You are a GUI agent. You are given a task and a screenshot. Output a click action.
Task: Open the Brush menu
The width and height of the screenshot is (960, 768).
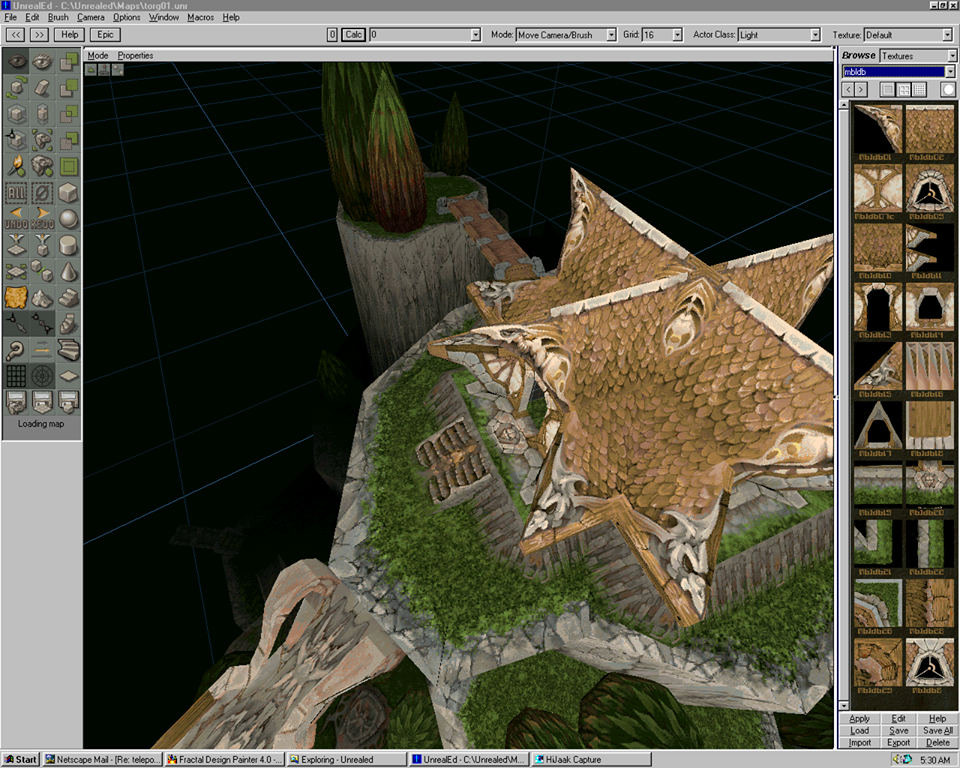pos(58,18)
